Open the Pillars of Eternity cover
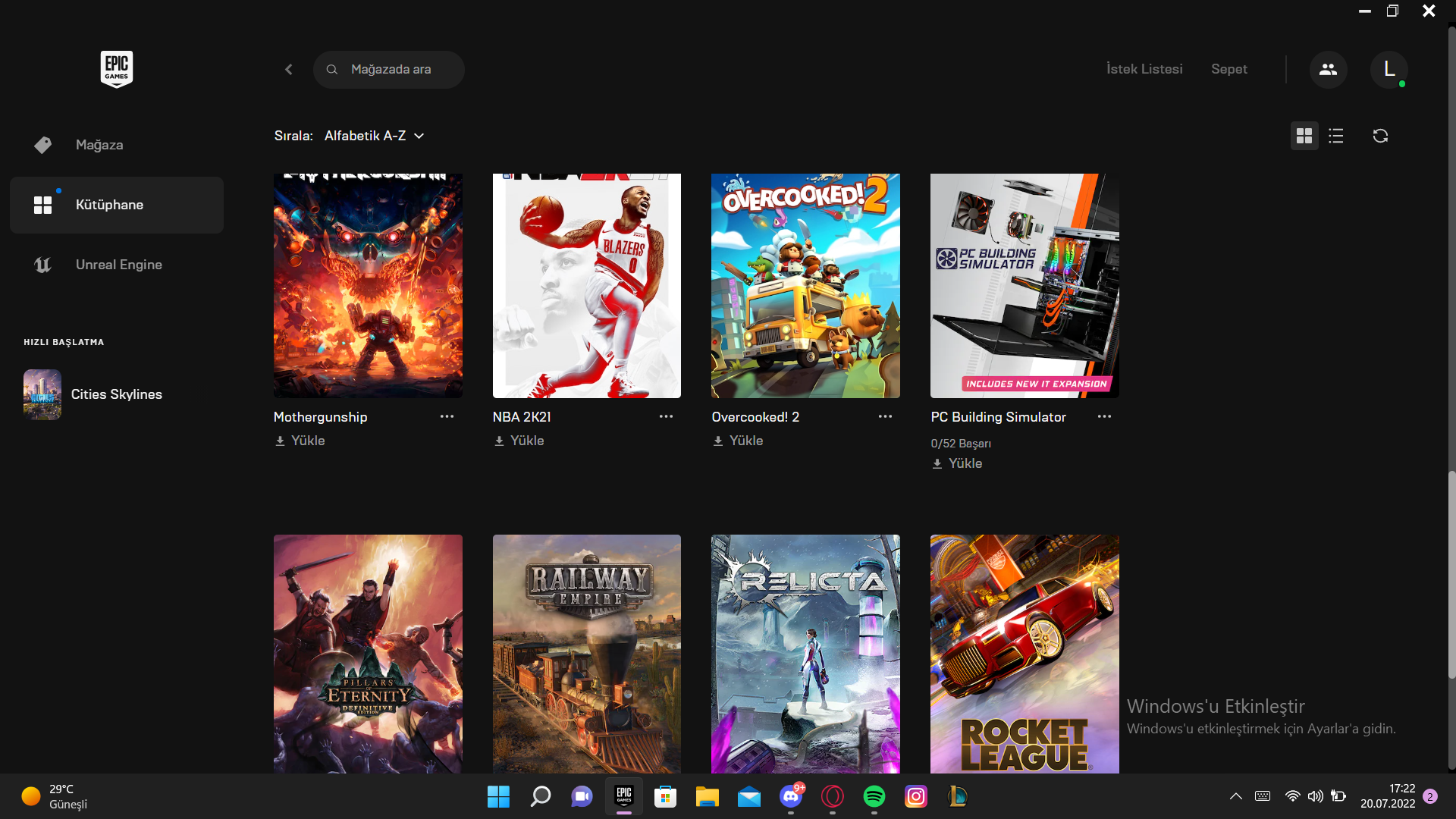The height and width of the screenshot is (819, 1456). [x=368, y=654]
